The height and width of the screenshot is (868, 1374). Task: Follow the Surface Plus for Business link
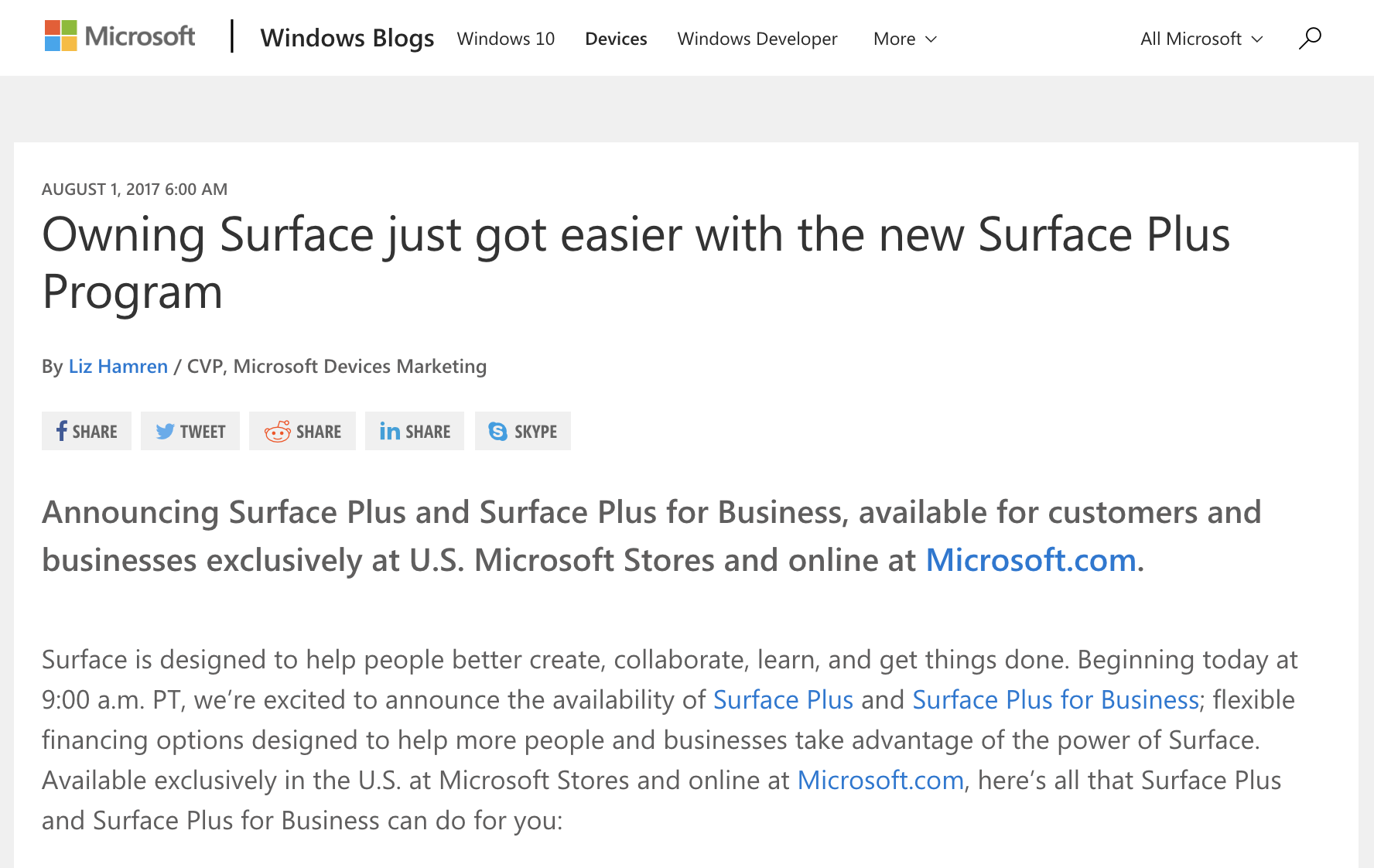1054,699
